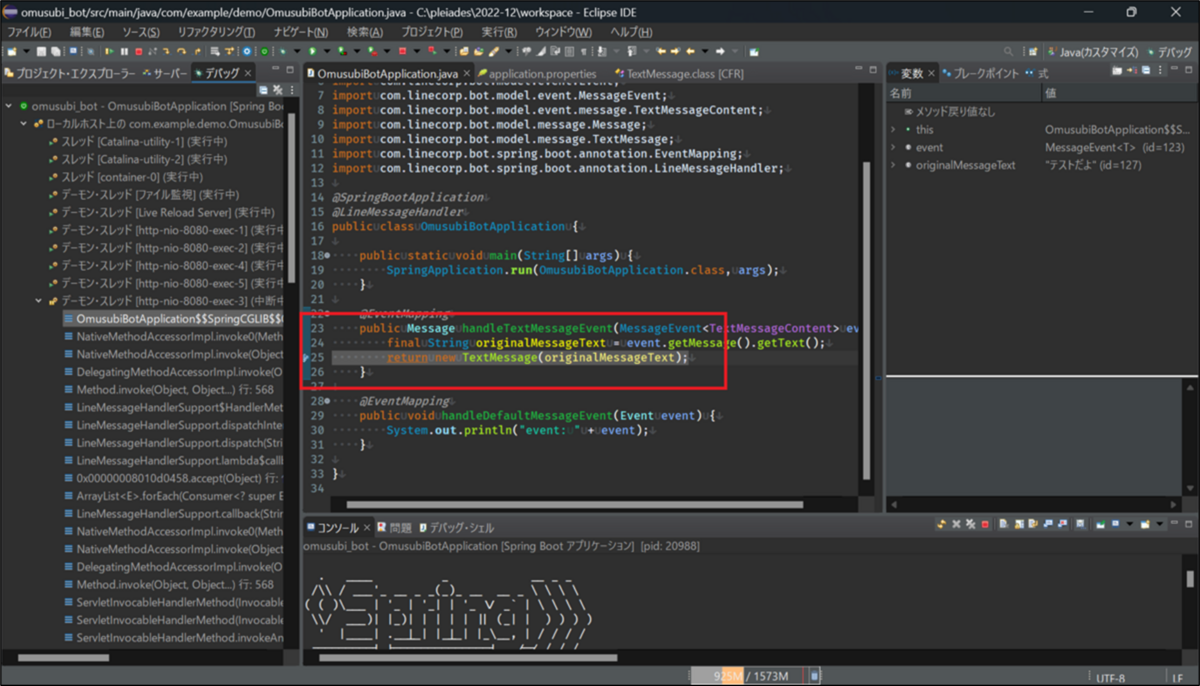Click the Back navigation arrow in toolbar
The height and width of the screenshot is (686, 1200).
[690, 50]
